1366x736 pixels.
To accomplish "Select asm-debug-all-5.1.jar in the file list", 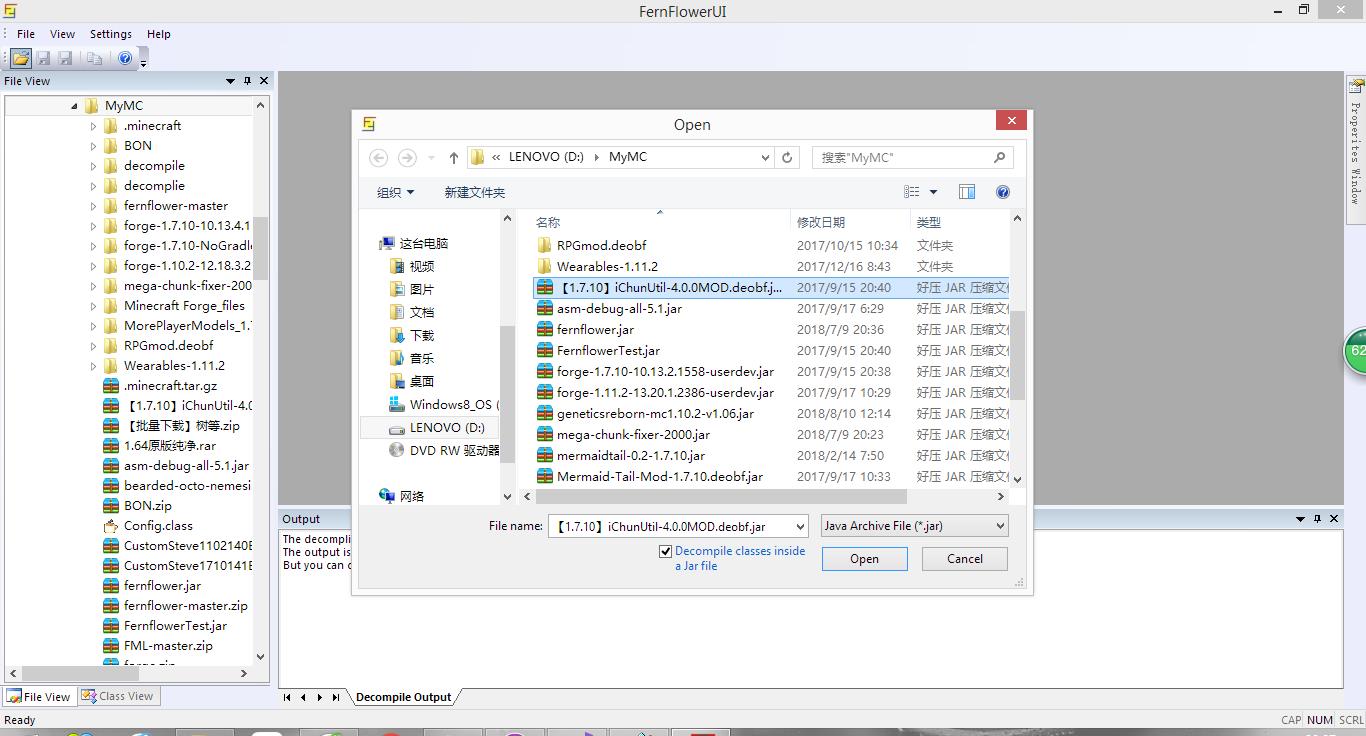I will (x=619, y=308).
